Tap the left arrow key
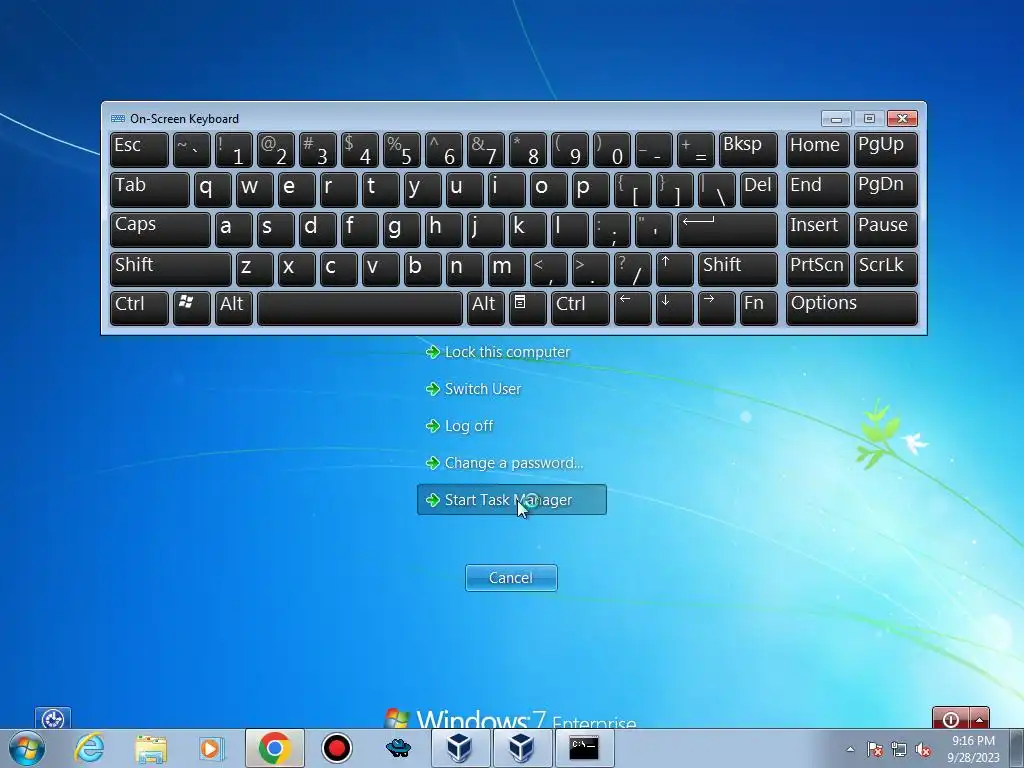This screenshot has height=768, width=1024. [633, 308]
